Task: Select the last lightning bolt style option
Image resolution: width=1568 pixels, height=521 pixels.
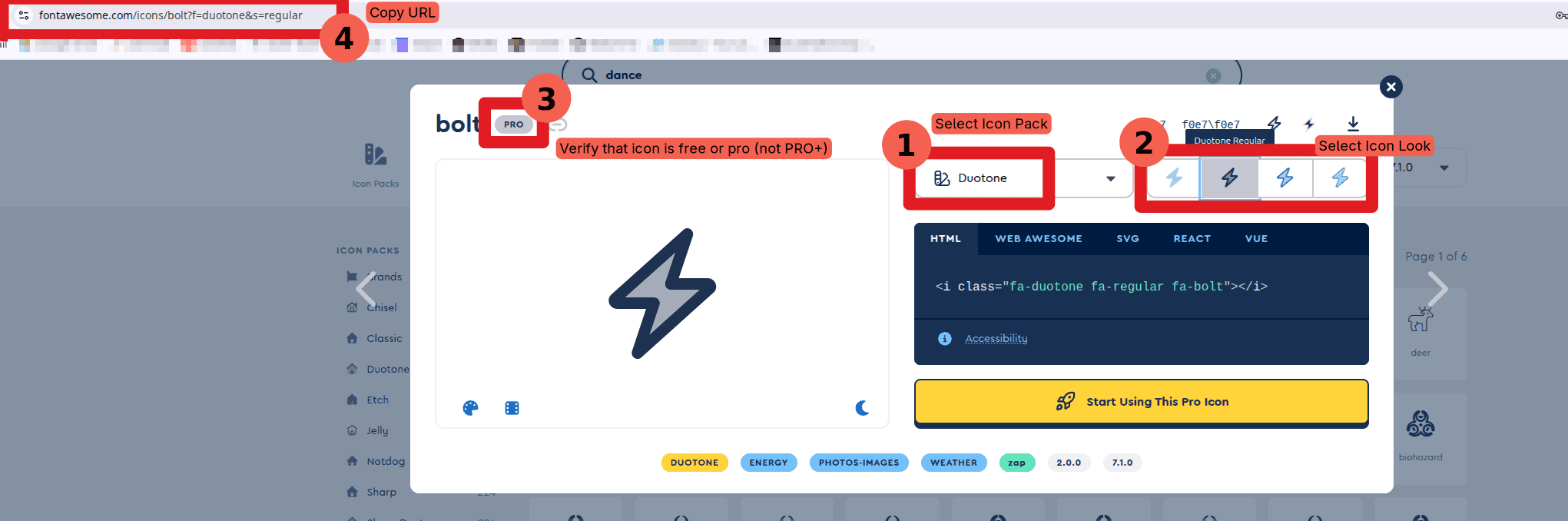Action: point(1340,178)
